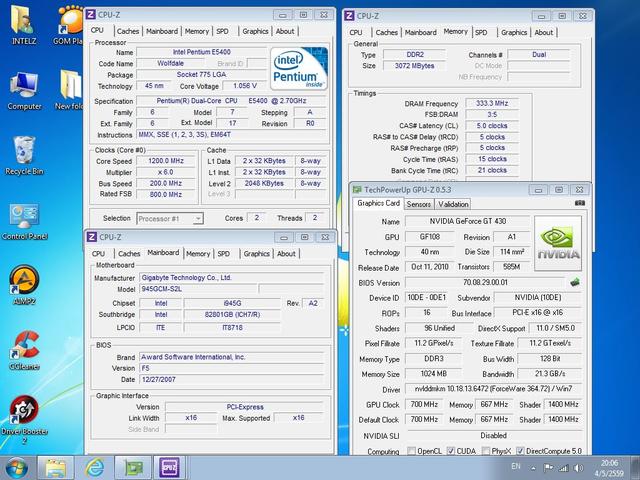Toggle the PhysX checkbox in GPU-Z
This screenshot has width=640, height=480.
[486, 451]
